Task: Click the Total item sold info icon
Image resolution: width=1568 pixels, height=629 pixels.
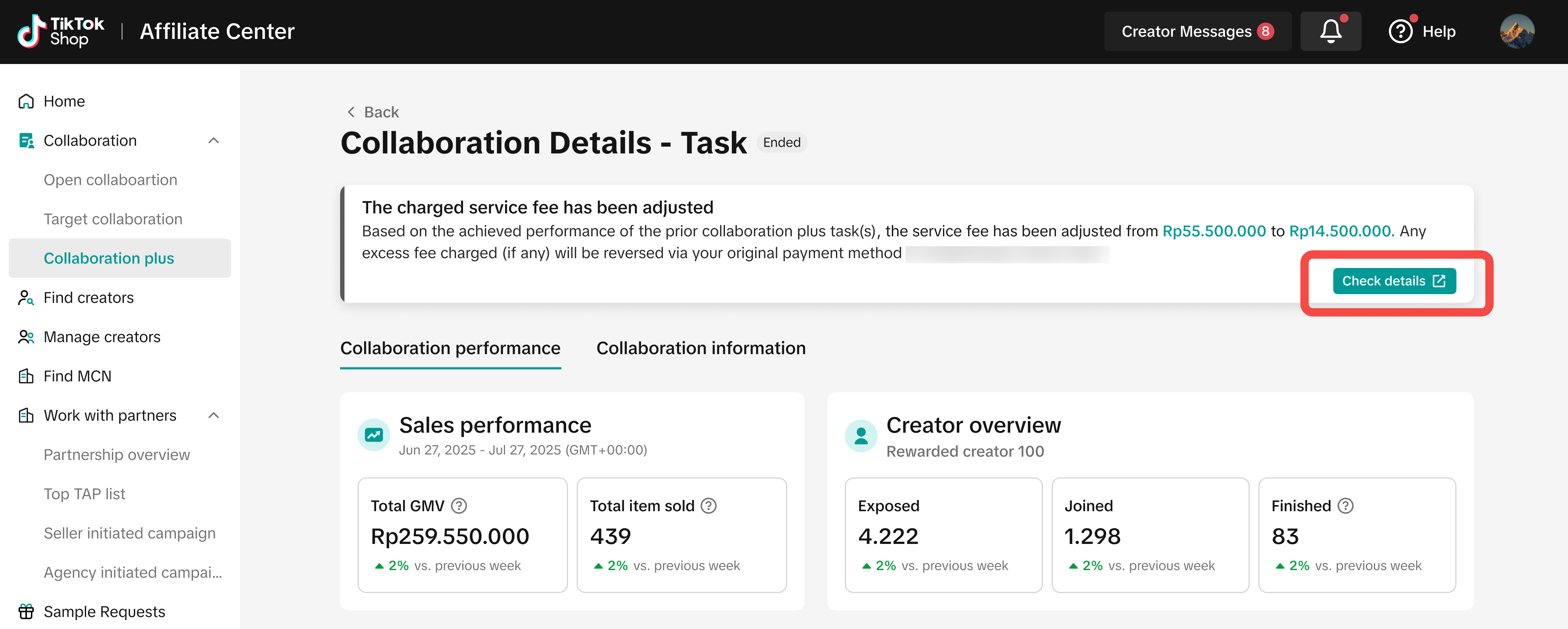Action: click(709, 505)
